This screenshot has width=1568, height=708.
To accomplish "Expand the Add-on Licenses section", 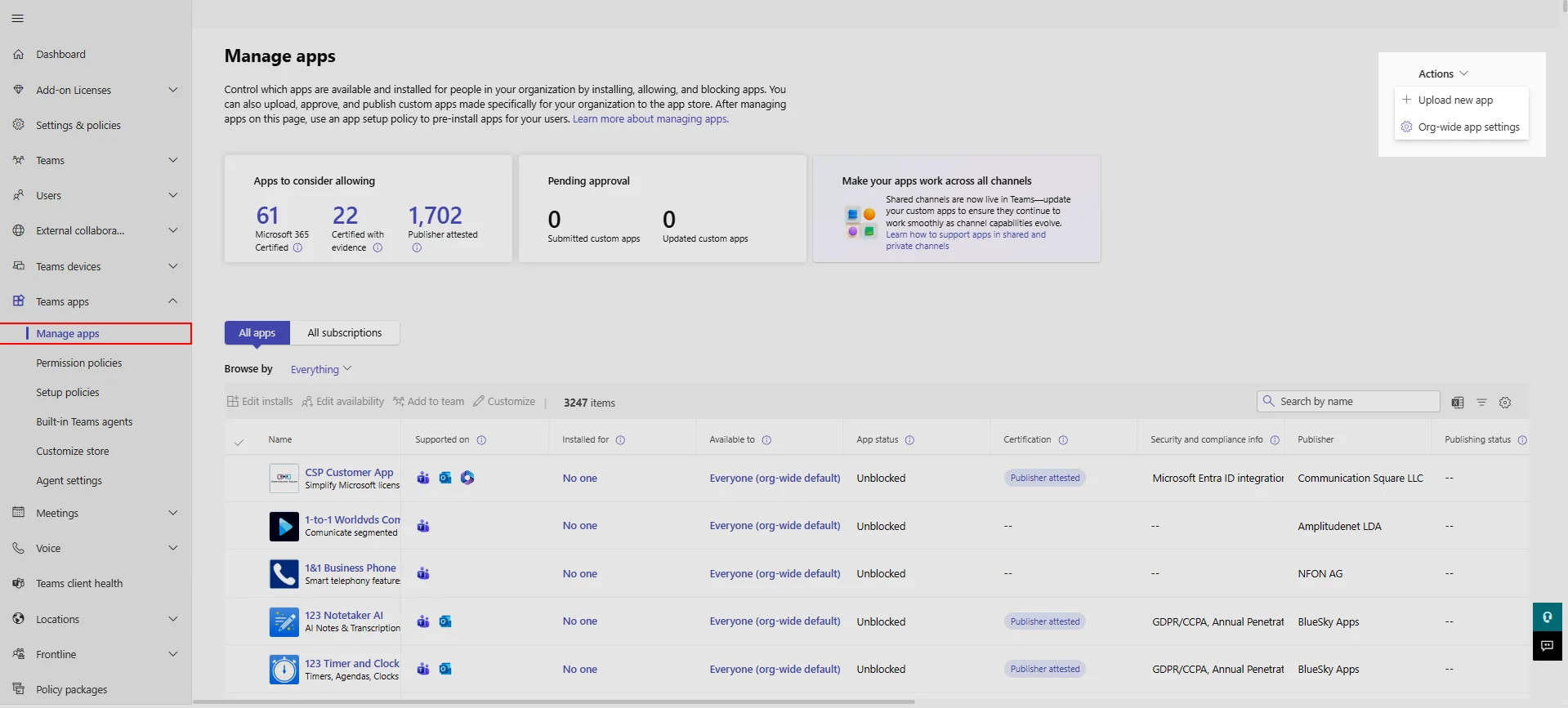I will click(x=172, y=90).
